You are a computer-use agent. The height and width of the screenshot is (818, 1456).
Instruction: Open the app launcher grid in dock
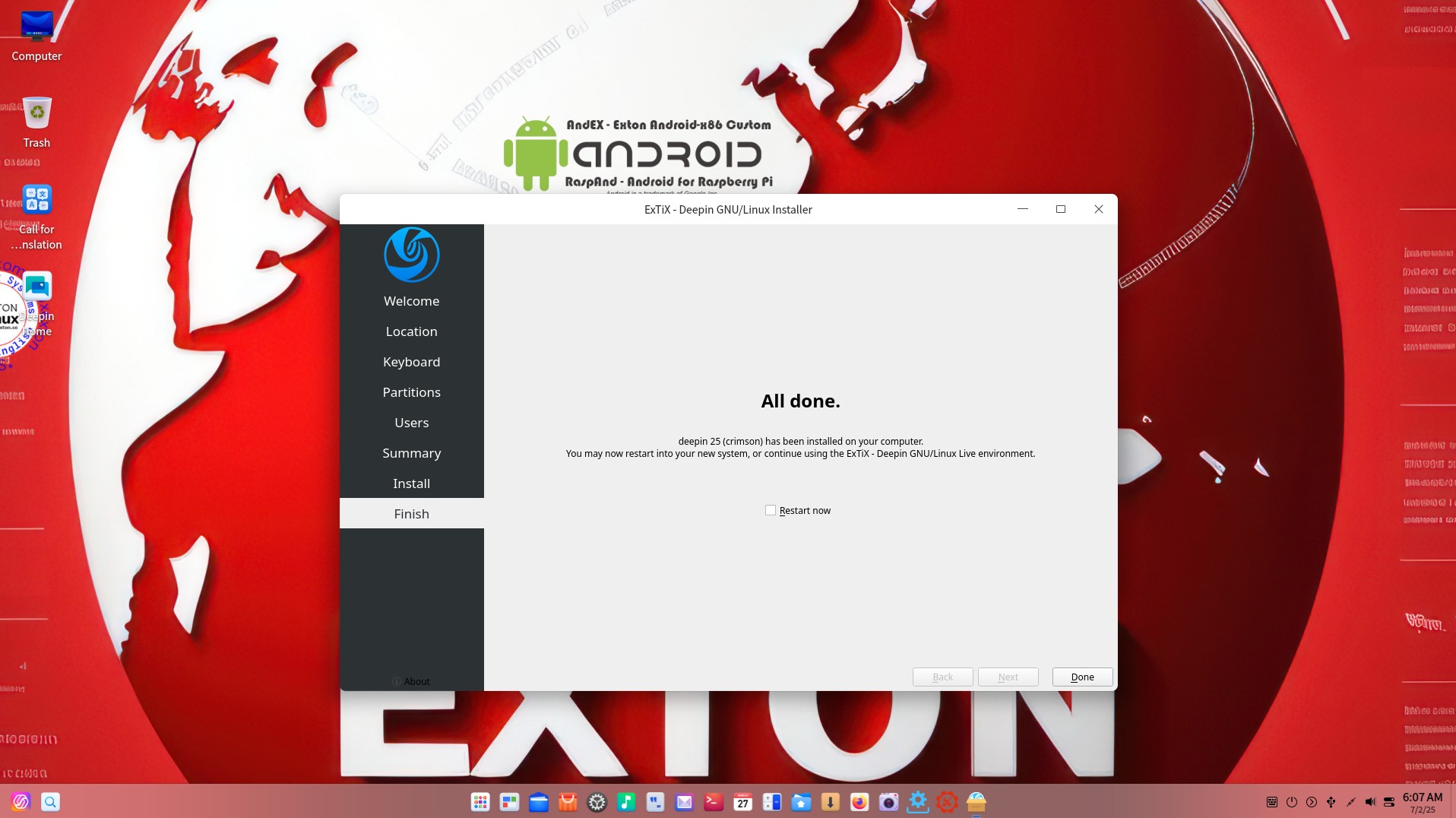[x=480, y=801]
